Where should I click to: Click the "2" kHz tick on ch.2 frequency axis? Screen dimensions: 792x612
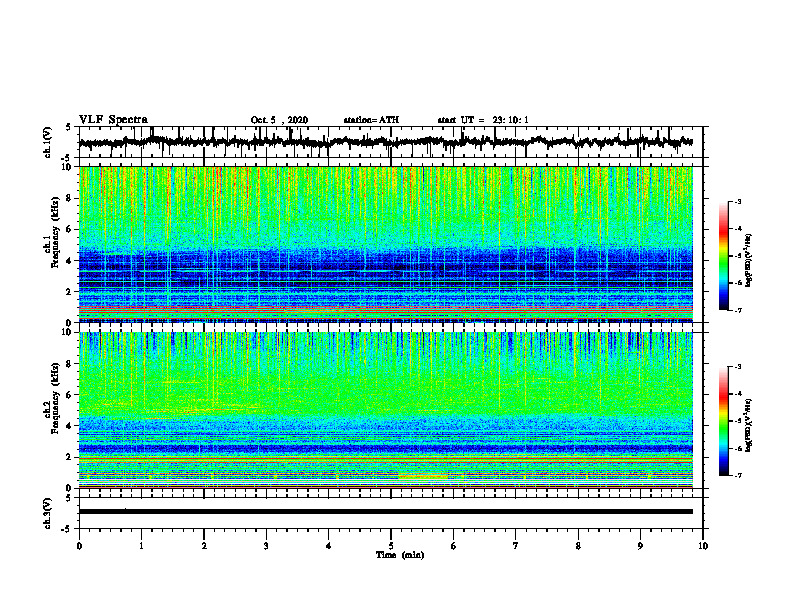click(70, 457)
